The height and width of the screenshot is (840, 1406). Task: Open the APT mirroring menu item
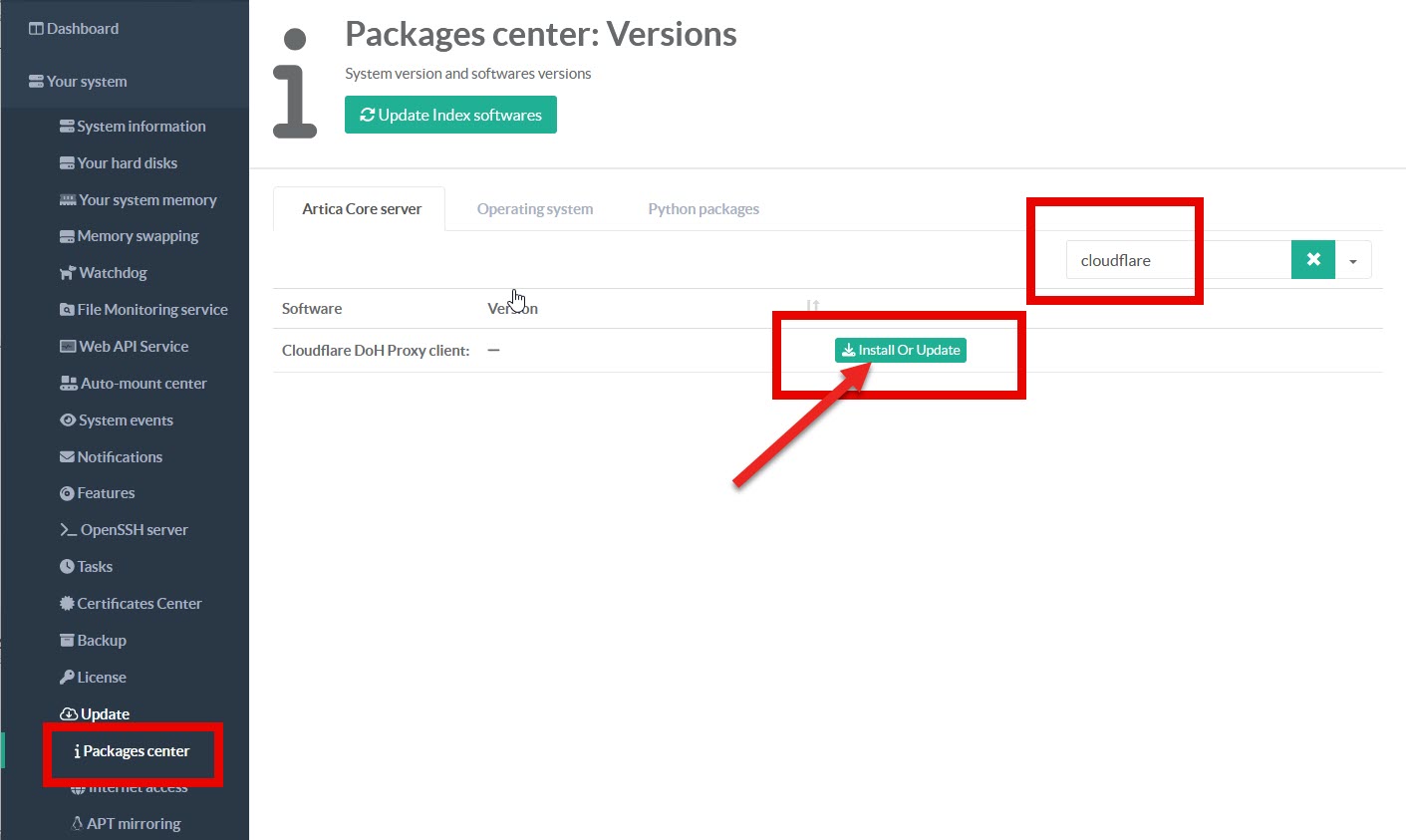133,824
